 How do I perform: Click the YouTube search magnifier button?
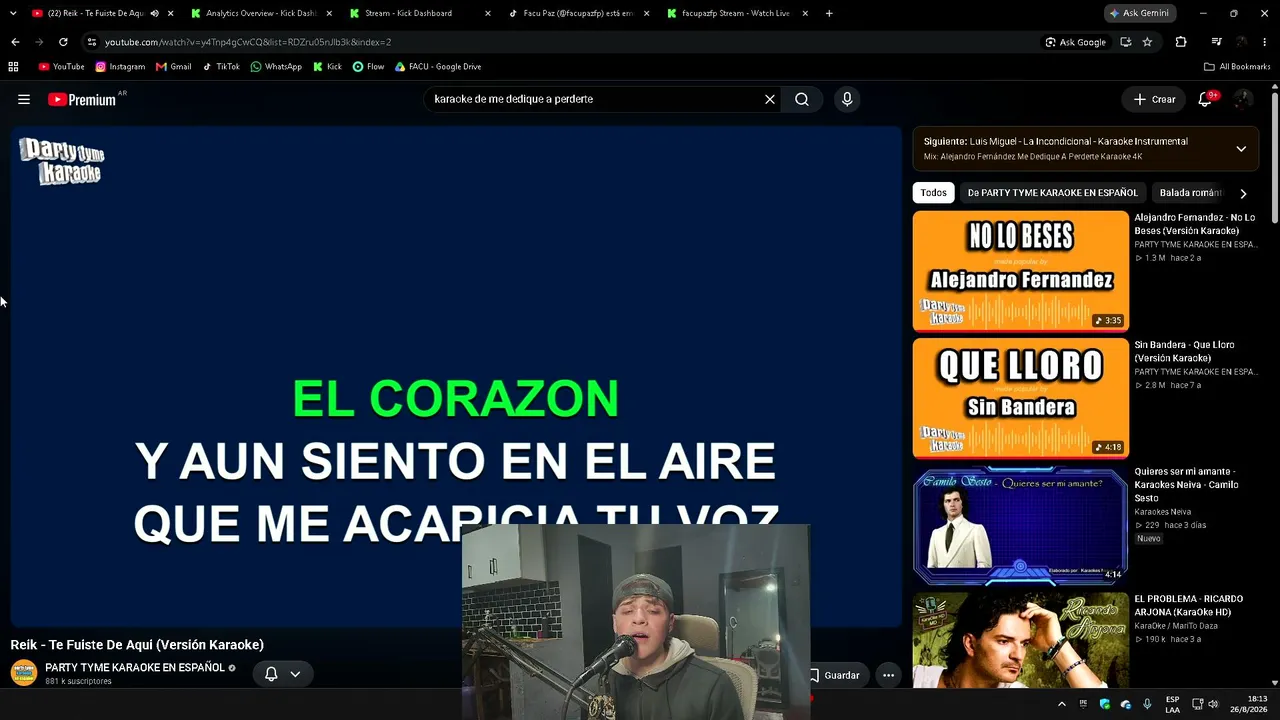coord(802,99)
